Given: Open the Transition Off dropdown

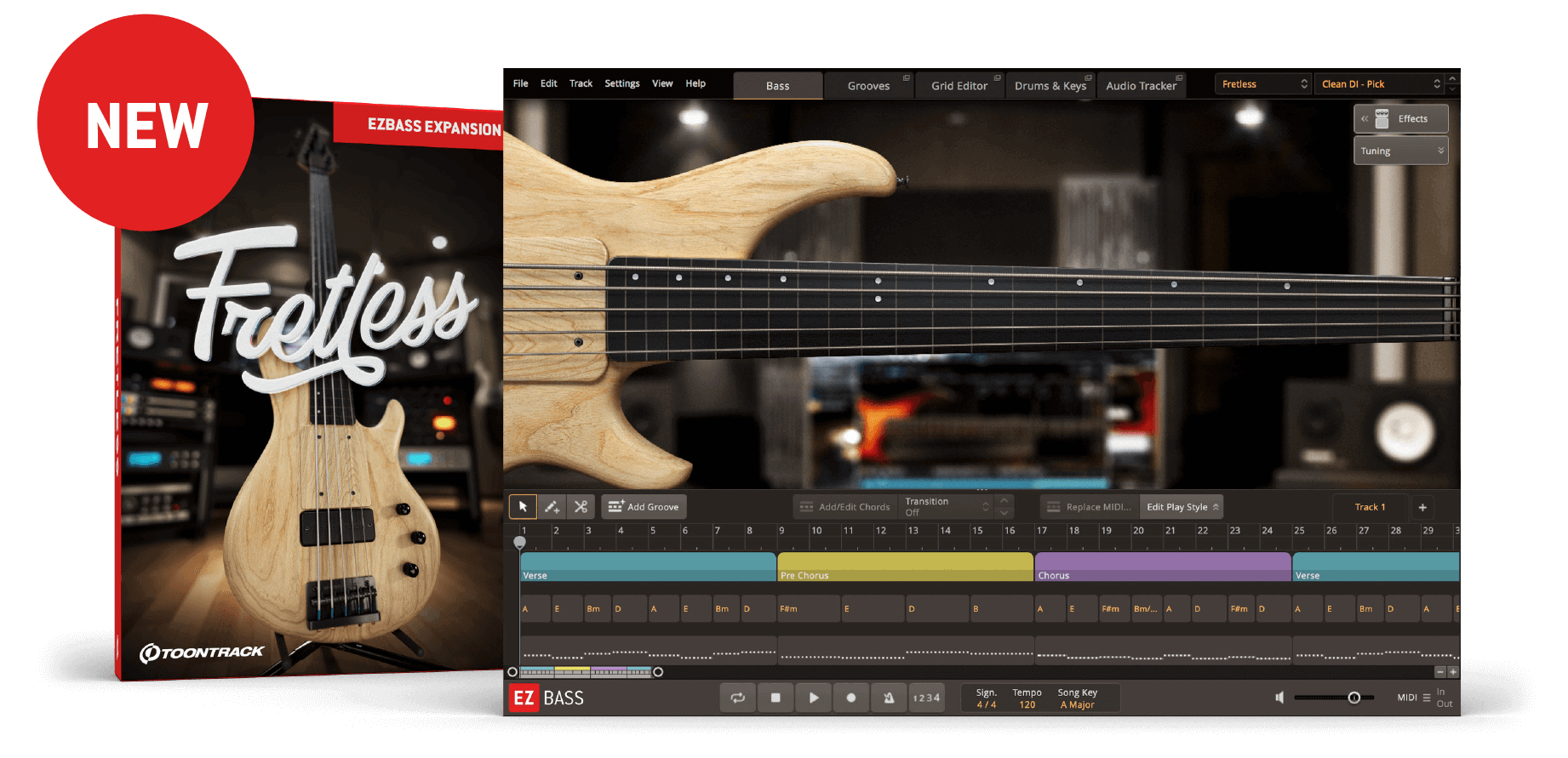Looking at the screenshot, I should coord(947,507).
